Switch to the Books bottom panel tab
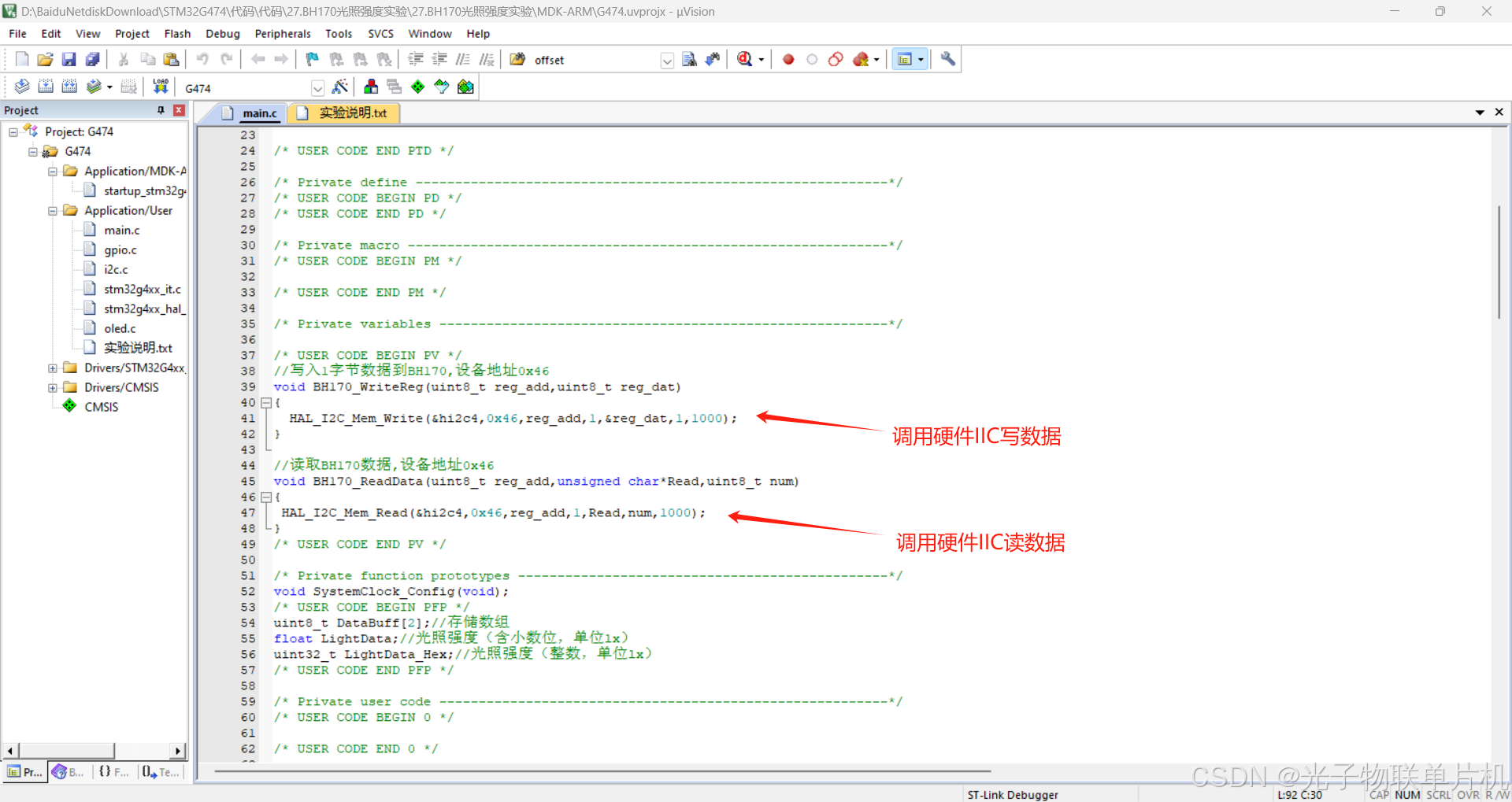 click(69, 772)
